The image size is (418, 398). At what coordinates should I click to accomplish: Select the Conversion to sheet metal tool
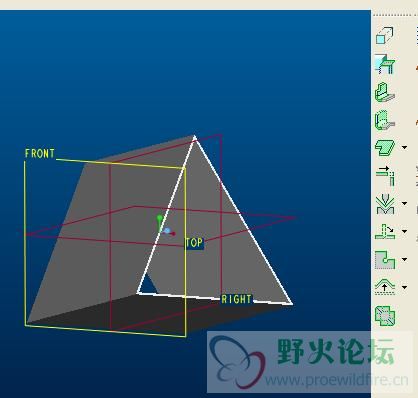(385, 36)
